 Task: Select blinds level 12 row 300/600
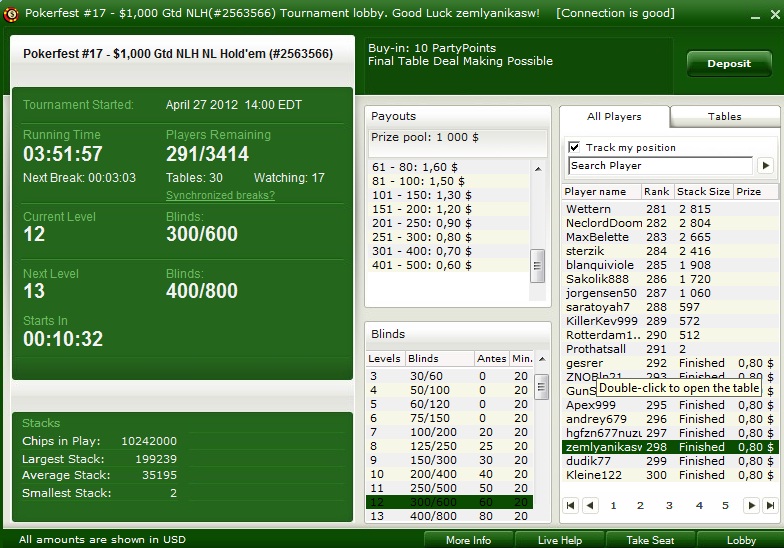point(450,502)
